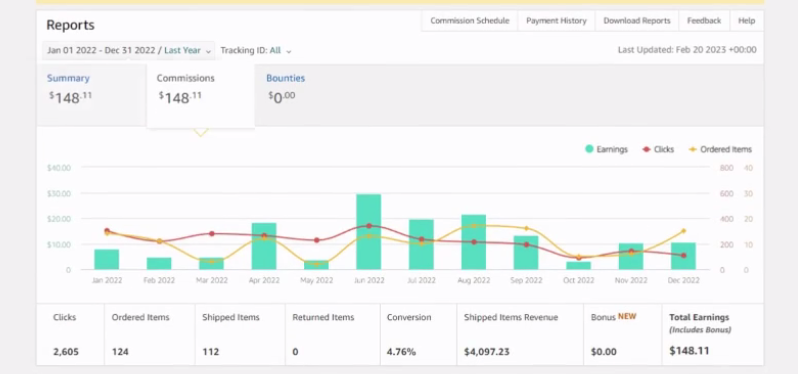798x374 pixels.
Task: Toggle the Clicks legend red marker
Action: 647,150
